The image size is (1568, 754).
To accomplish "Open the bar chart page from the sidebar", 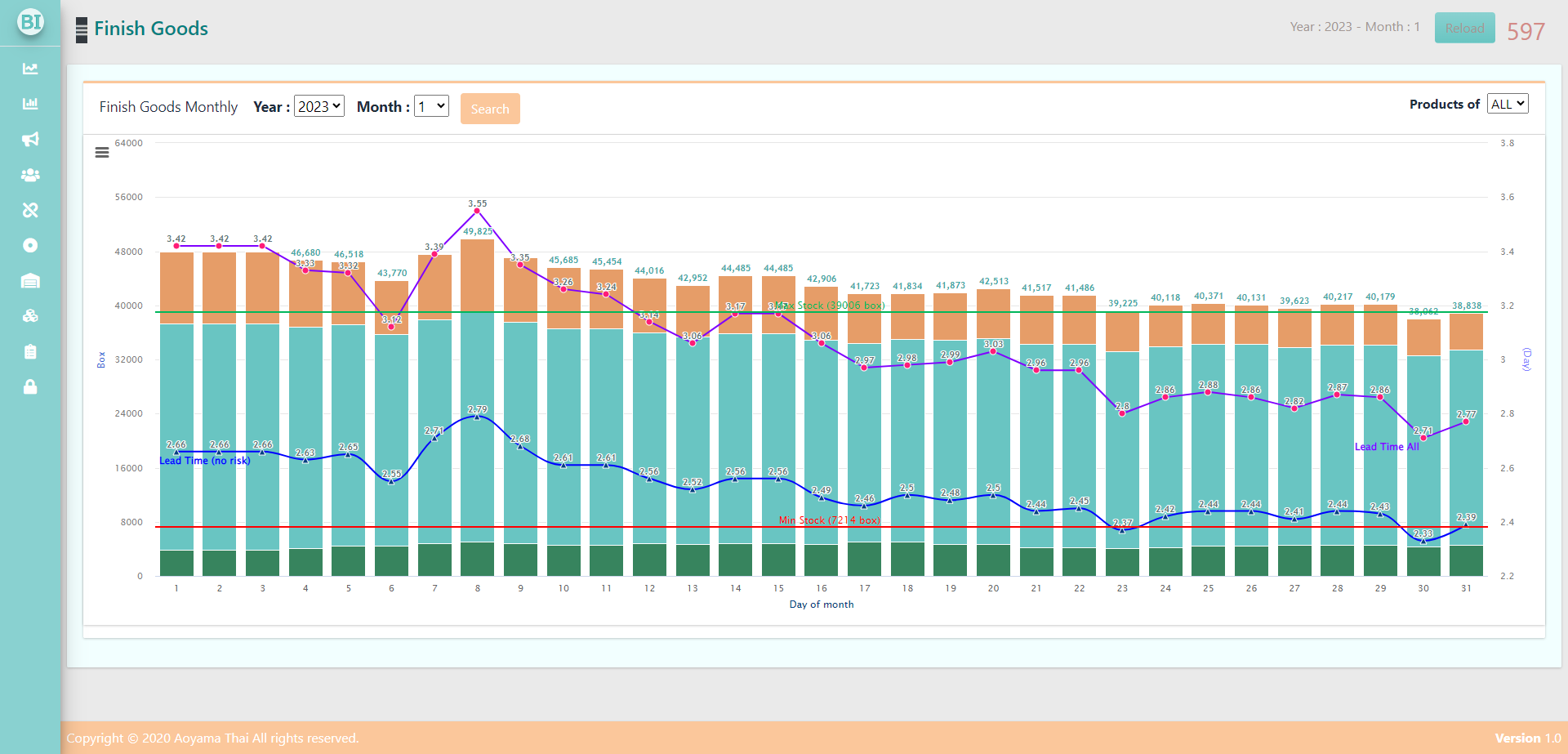I will [x=30, y=104].
